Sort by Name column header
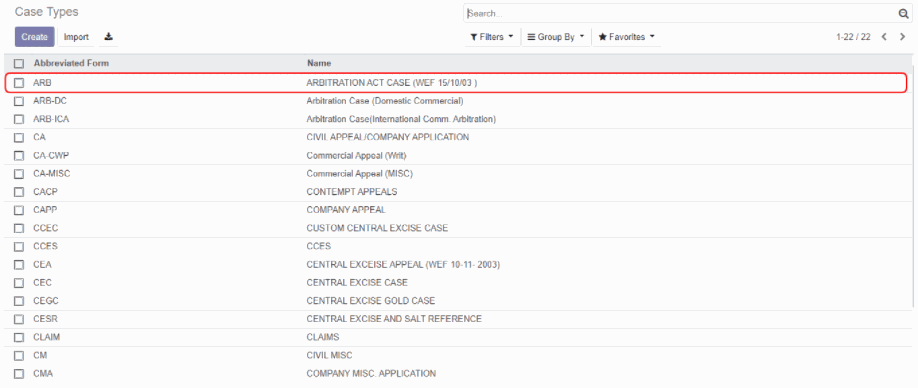 318,63
